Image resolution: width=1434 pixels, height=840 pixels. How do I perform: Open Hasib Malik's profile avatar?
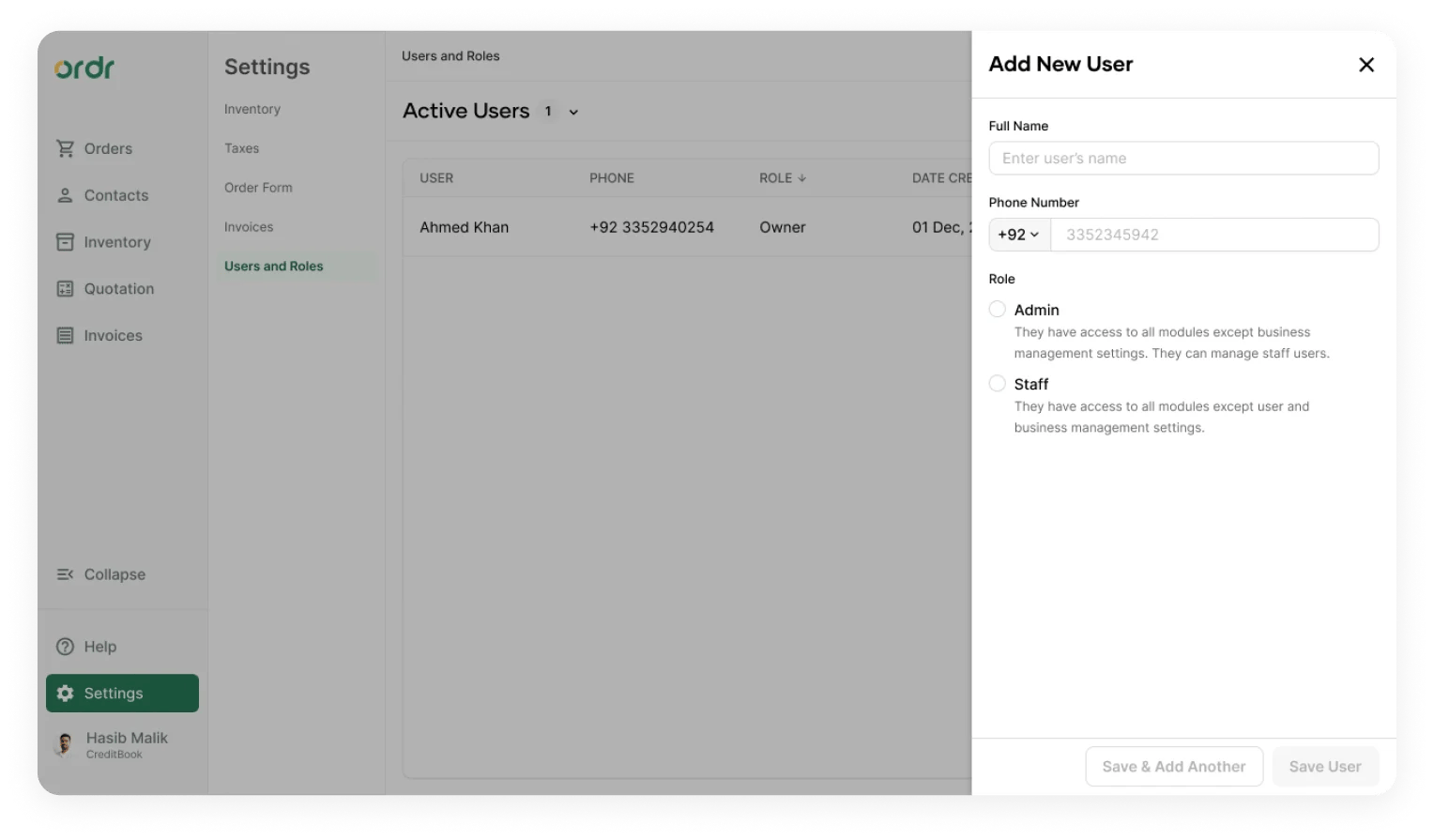point(64,743)
